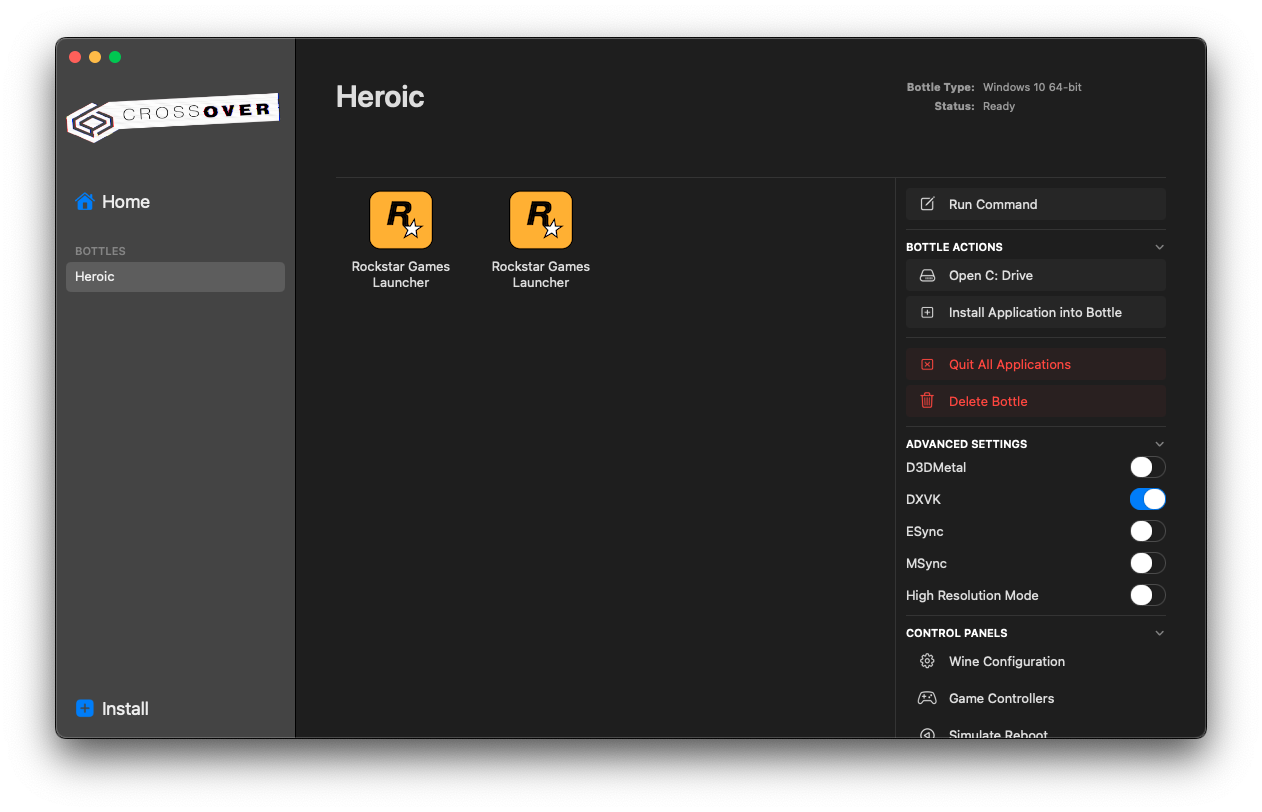
Task: Click the Install label in sidebar
Action: point(125,708)
